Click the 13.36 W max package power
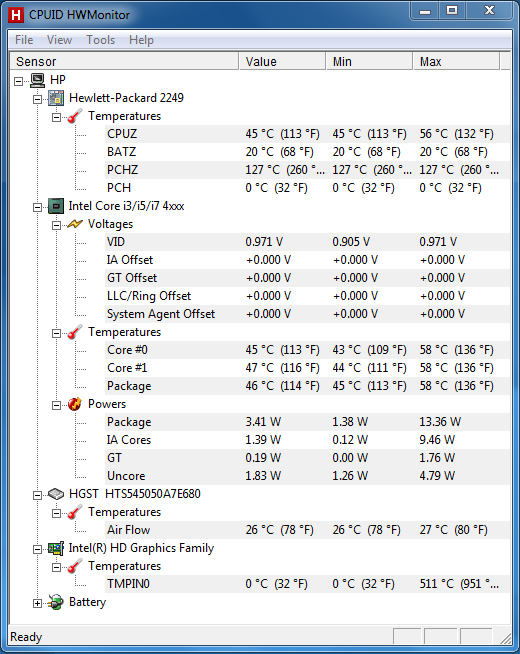Viewport: 520px width, 654px height. [440, 422]
